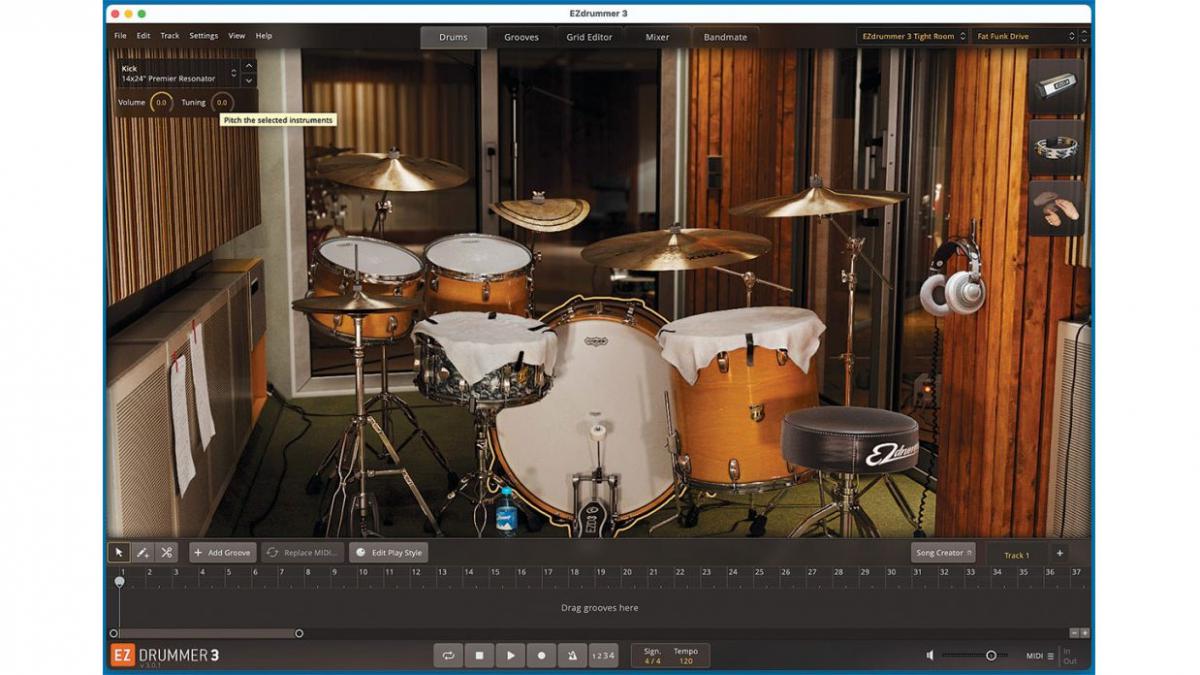Viewport: 1200px width, 675px height.
Task: Zoom out timeline with minus button
Action: (1074, 633)
